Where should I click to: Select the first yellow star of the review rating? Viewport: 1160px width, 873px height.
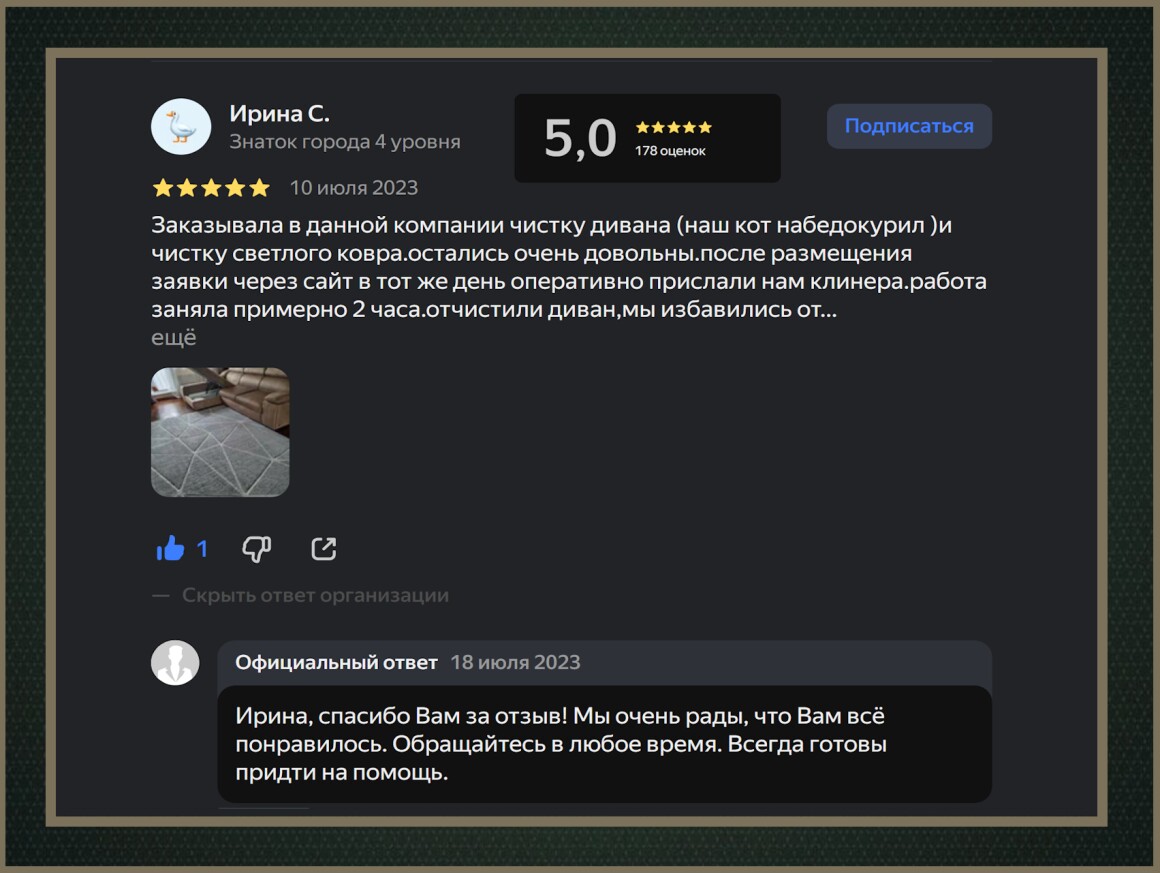[163, 188]
